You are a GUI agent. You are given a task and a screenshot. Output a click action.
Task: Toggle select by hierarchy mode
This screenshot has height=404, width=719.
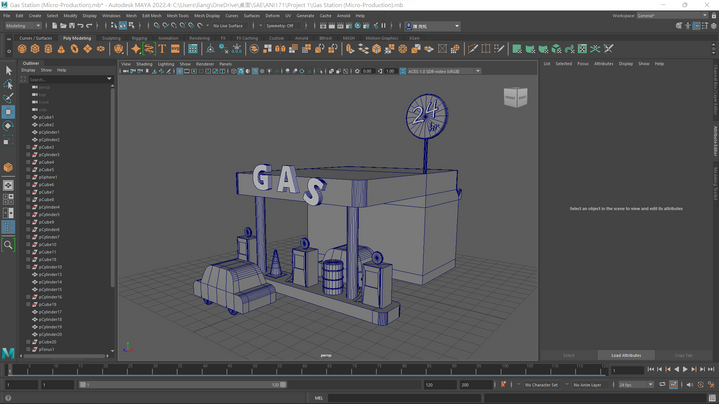click(114, 26)
